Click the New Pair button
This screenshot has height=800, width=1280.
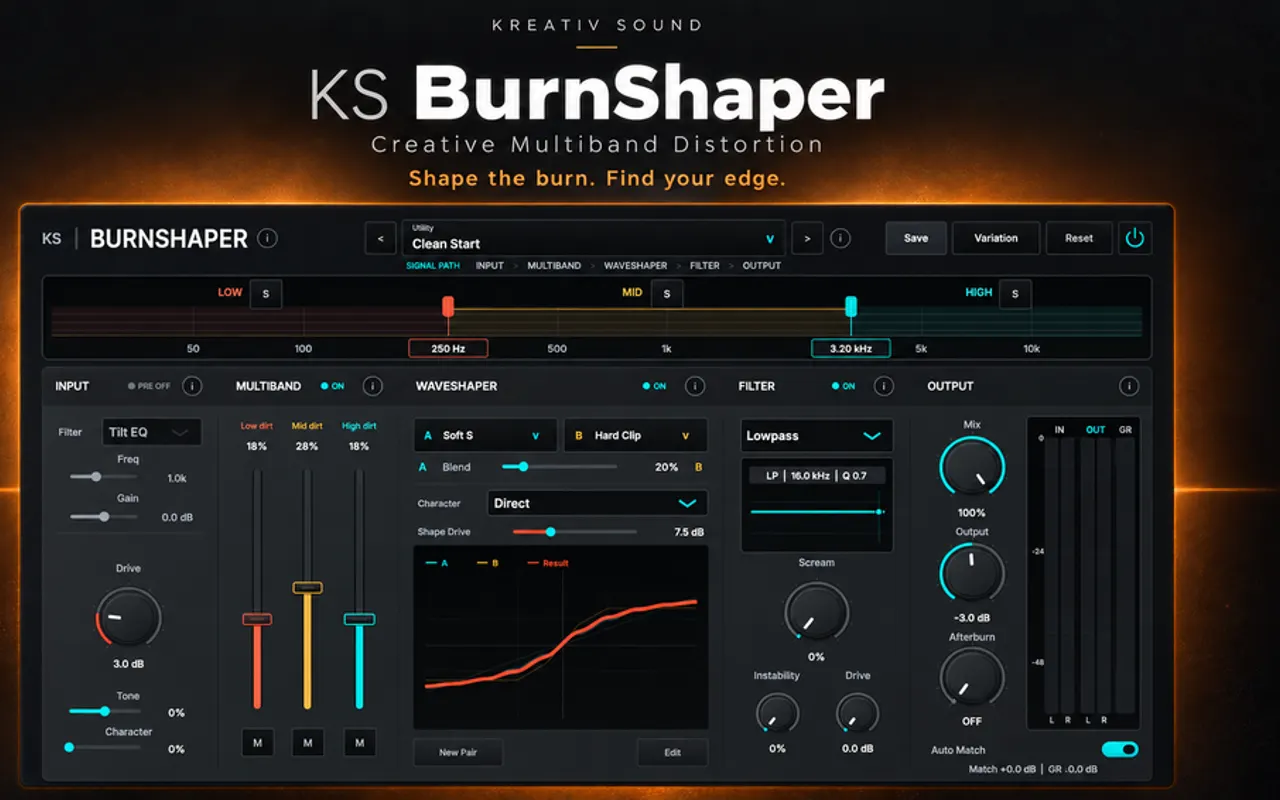458,752
